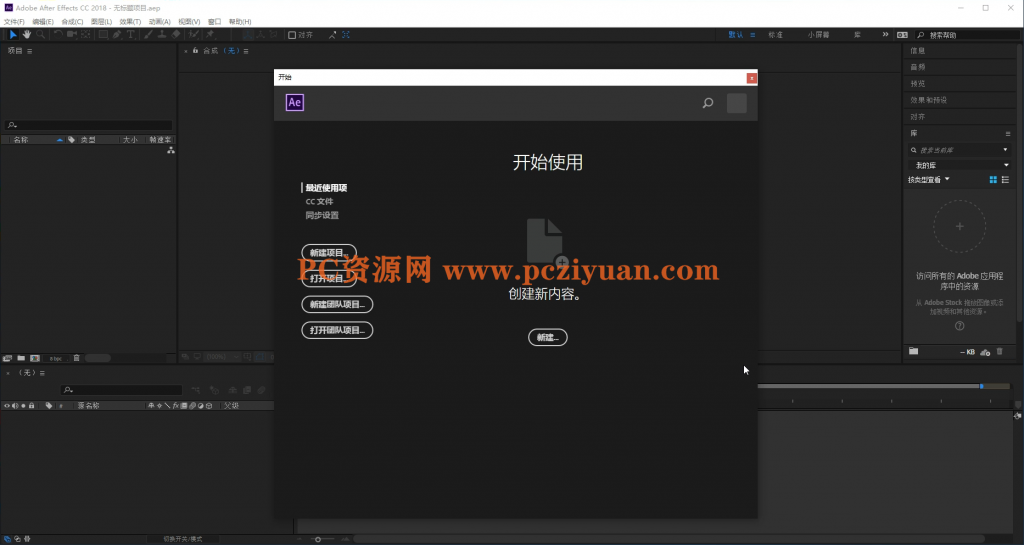Click the timeline work area bar

[x=871, y=386]
